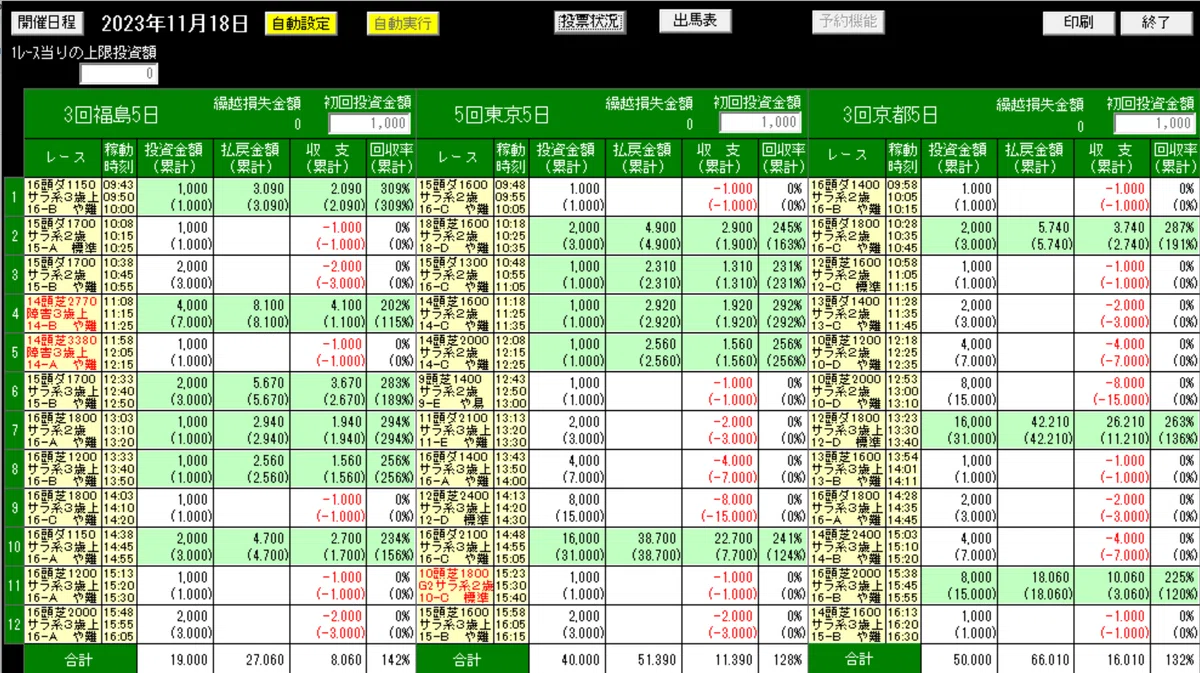
Task: Focus the 1レース当りの上限投資額 input field
Action: (x=119, y=74)
